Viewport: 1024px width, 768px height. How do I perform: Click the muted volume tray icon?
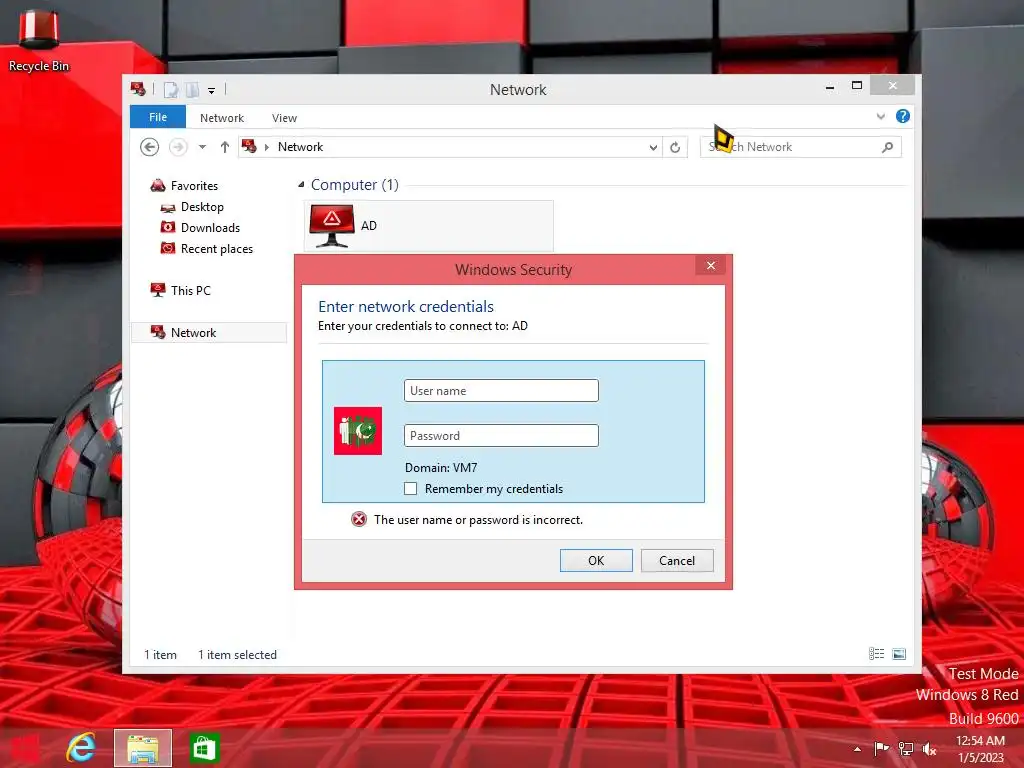pos(929,749)
